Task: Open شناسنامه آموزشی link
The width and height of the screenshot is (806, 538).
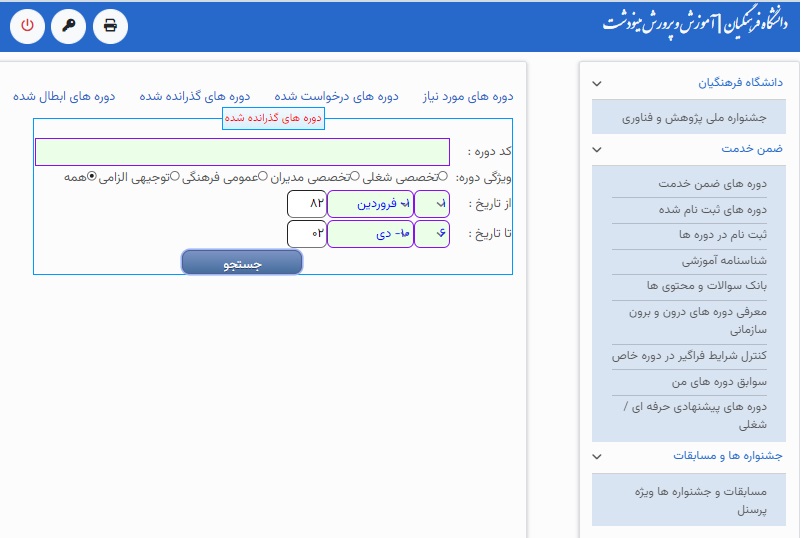Action: (x=724, y=261)
